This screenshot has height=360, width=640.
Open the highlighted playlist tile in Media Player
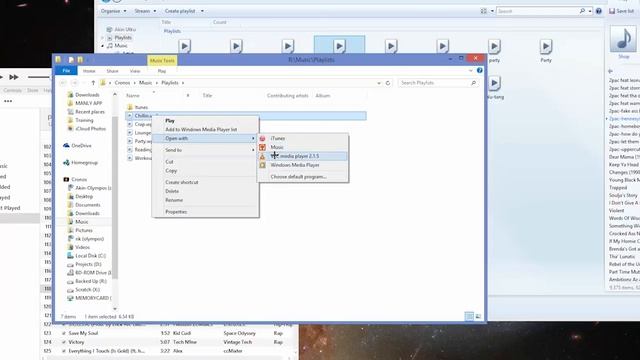[339, 46]
